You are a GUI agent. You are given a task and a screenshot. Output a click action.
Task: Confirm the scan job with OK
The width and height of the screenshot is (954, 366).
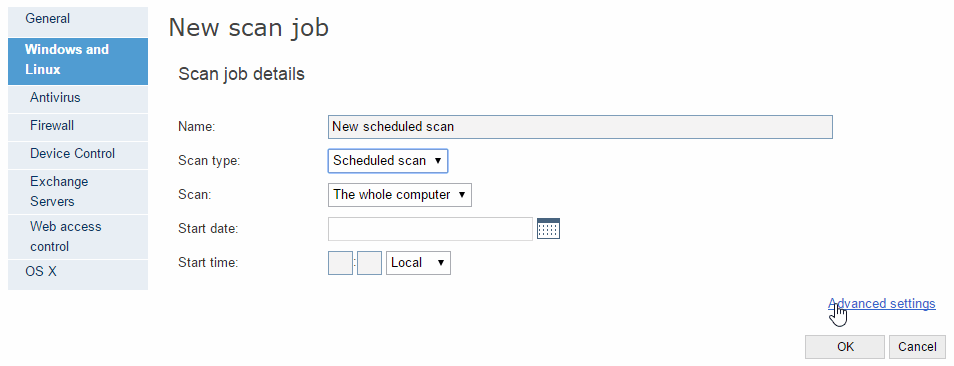point(845,347)
